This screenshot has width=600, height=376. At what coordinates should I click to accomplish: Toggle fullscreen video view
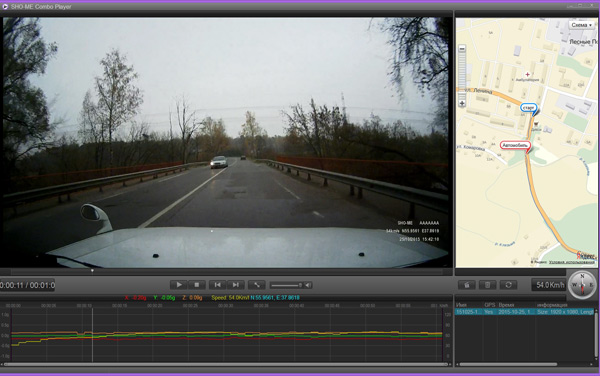[257, 285]
